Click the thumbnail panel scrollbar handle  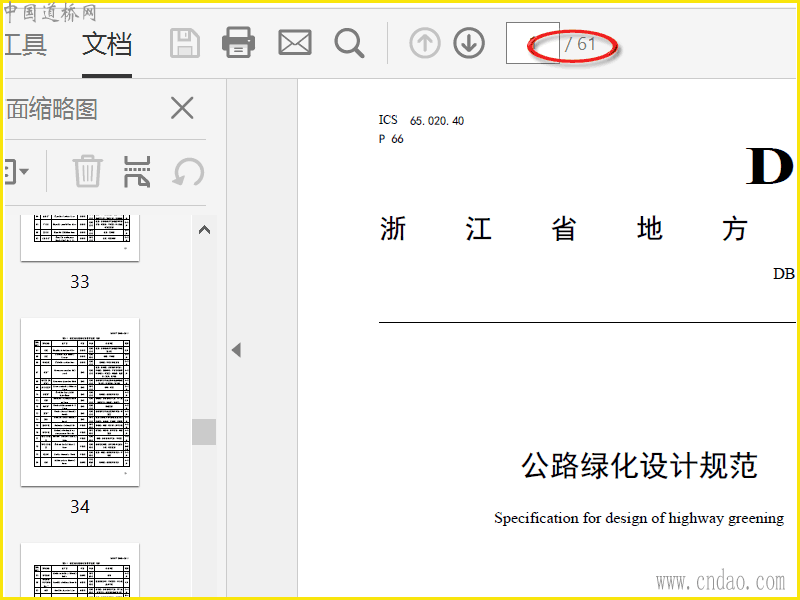(x=204, y=432)
